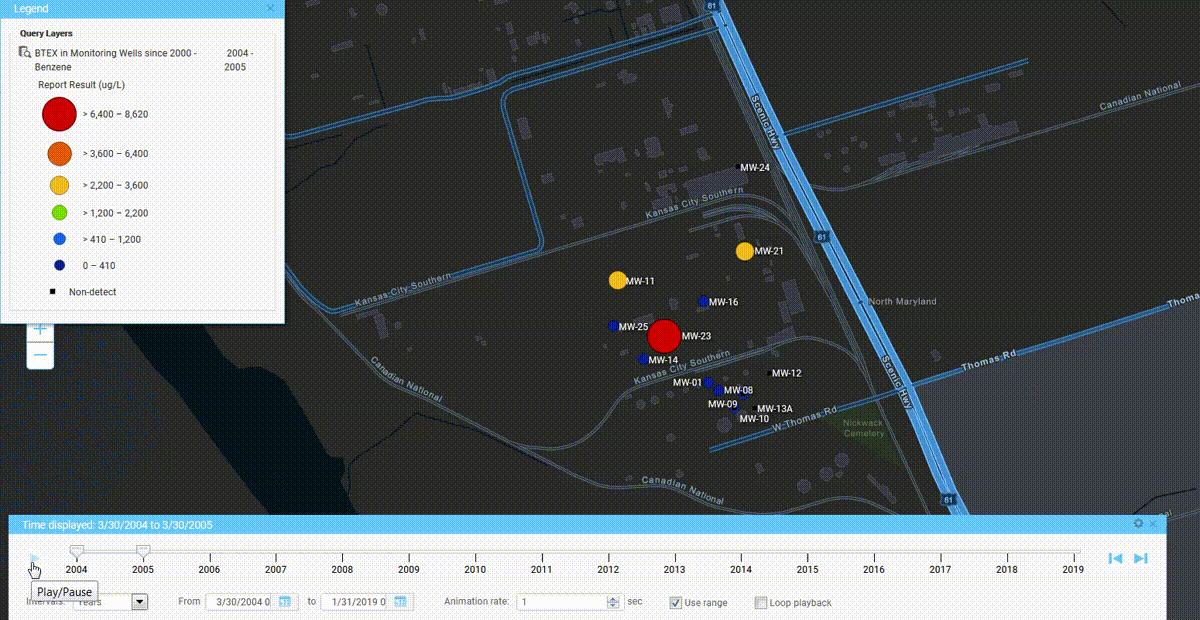Jump to previous time step
Image resolution: width=1200 pixels, height=620 pixels.
pos(1115,558)
